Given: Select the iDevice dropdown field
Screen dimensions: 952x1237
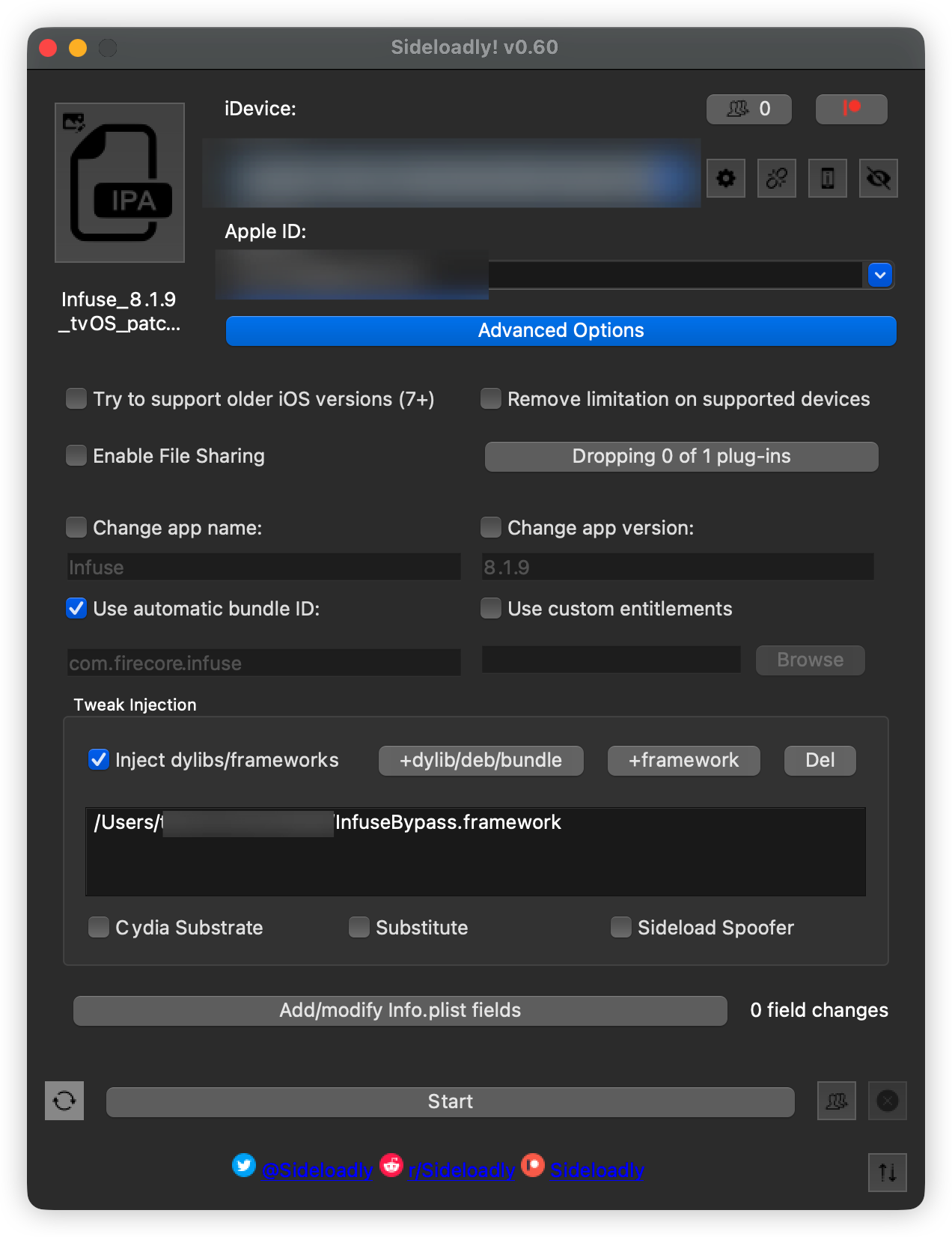Looking at the screenshot, I should (451, 173).
